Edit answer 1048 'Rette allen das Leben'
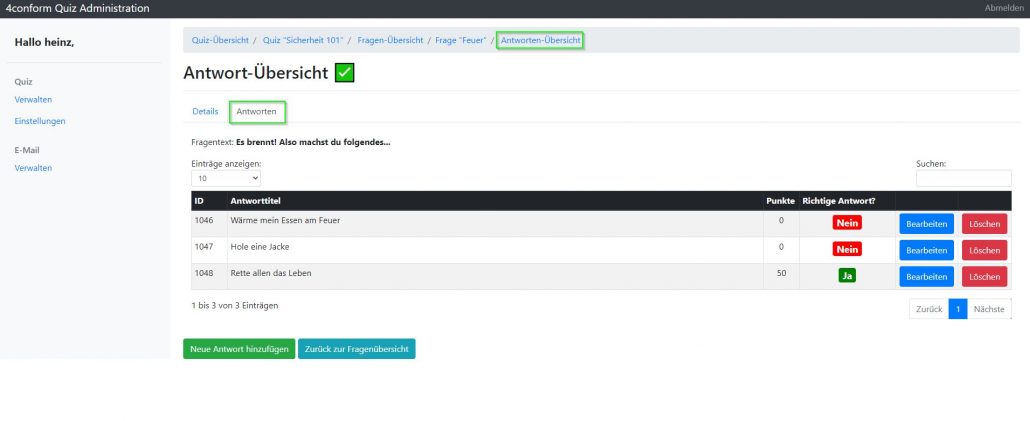The height and width of the screenshot is (421, 1030). click(x=926, y=276)
